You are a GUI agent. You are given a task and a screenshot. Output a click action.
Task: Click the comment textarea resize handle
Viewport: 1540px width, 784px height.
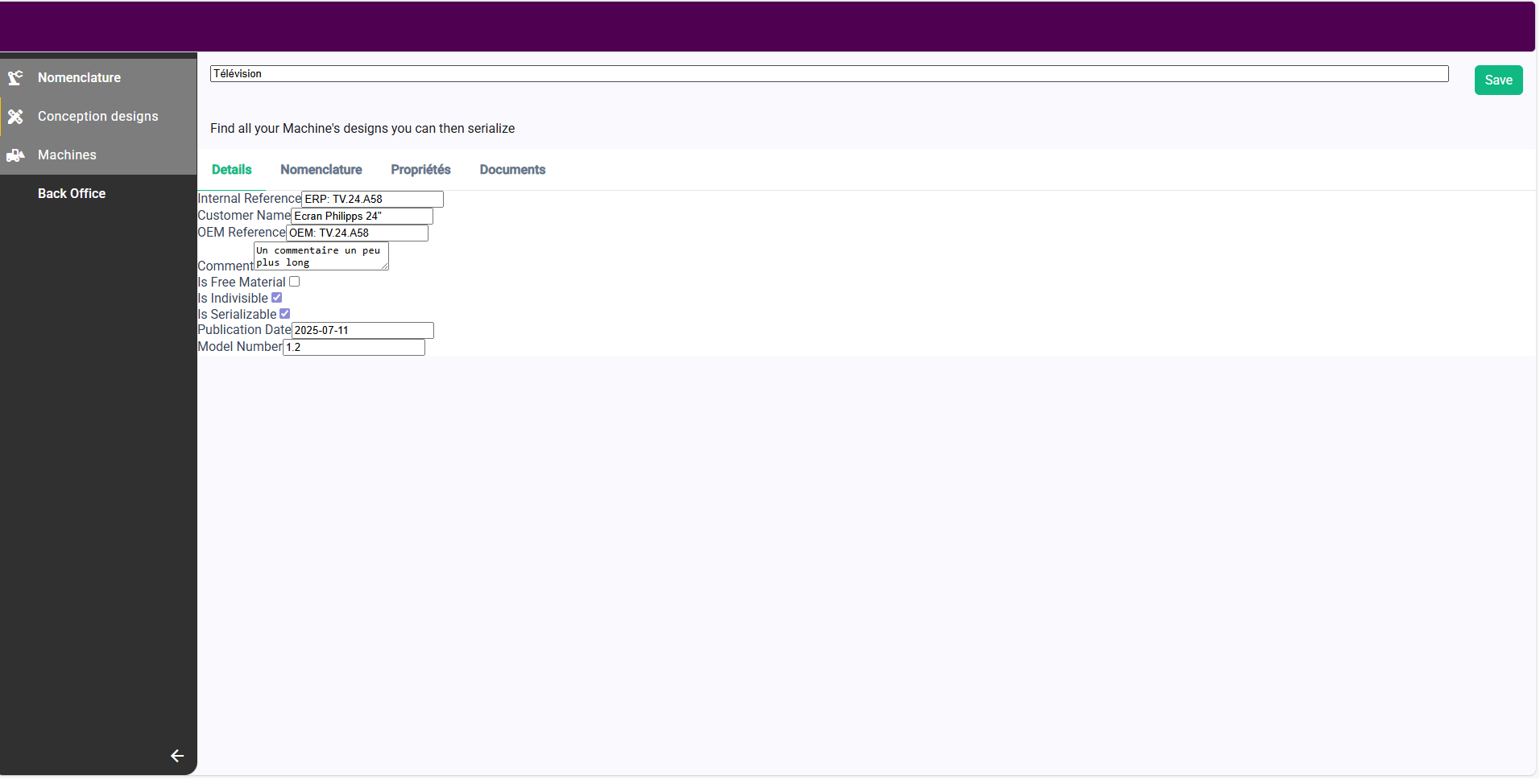coord(384,266)
